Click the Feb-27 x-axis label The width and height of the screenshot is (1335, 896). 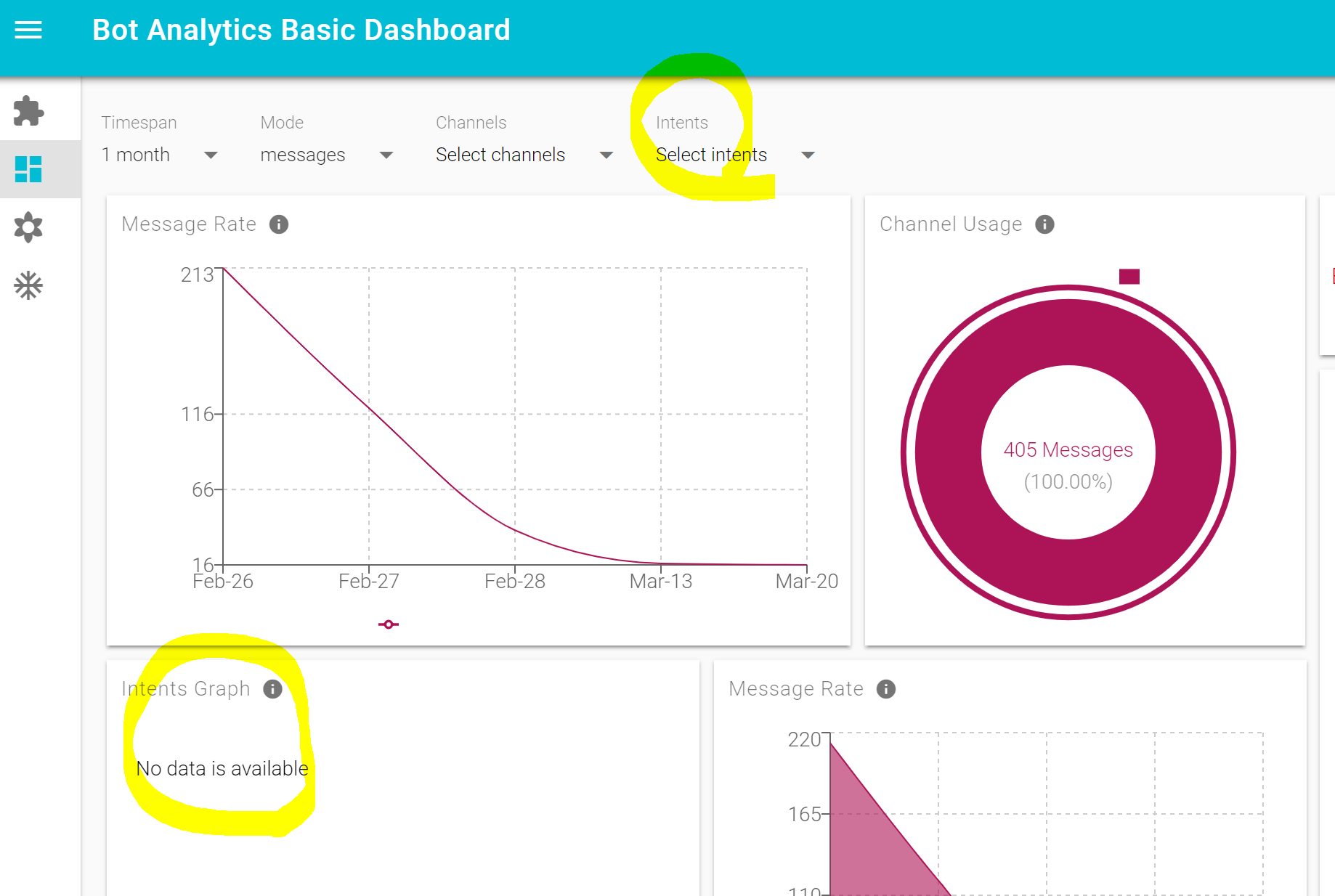click(x=369, y=582)
